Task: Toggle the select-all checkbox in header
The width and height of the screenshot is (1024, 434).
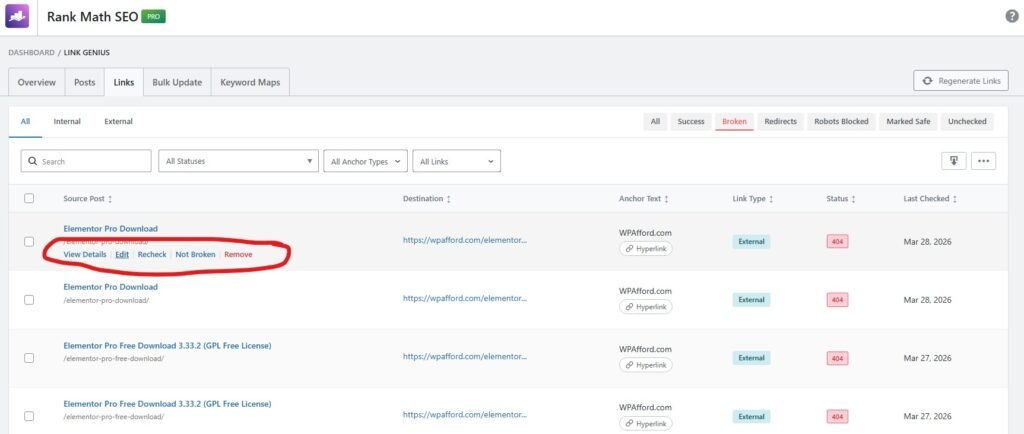Action: coord(29,199)
